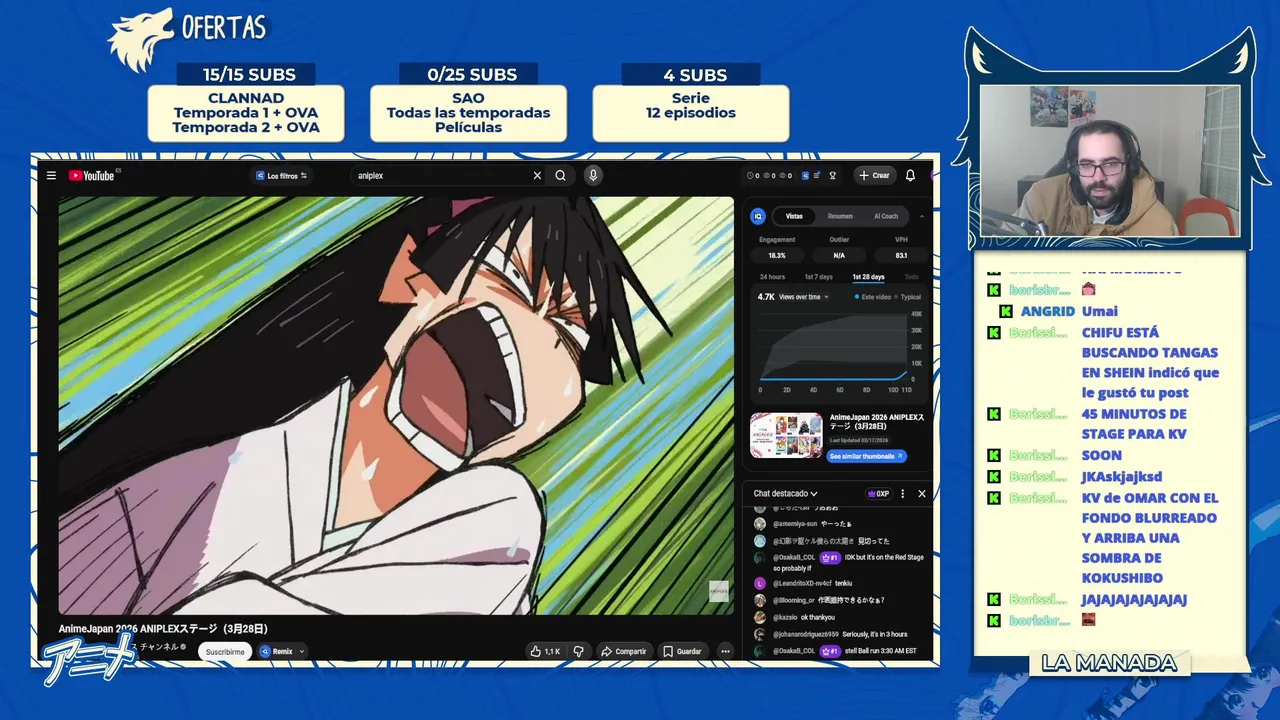Click the 0XP crown badge in chat
Screen dimensions: 1280x720
(x=878, y=494)
